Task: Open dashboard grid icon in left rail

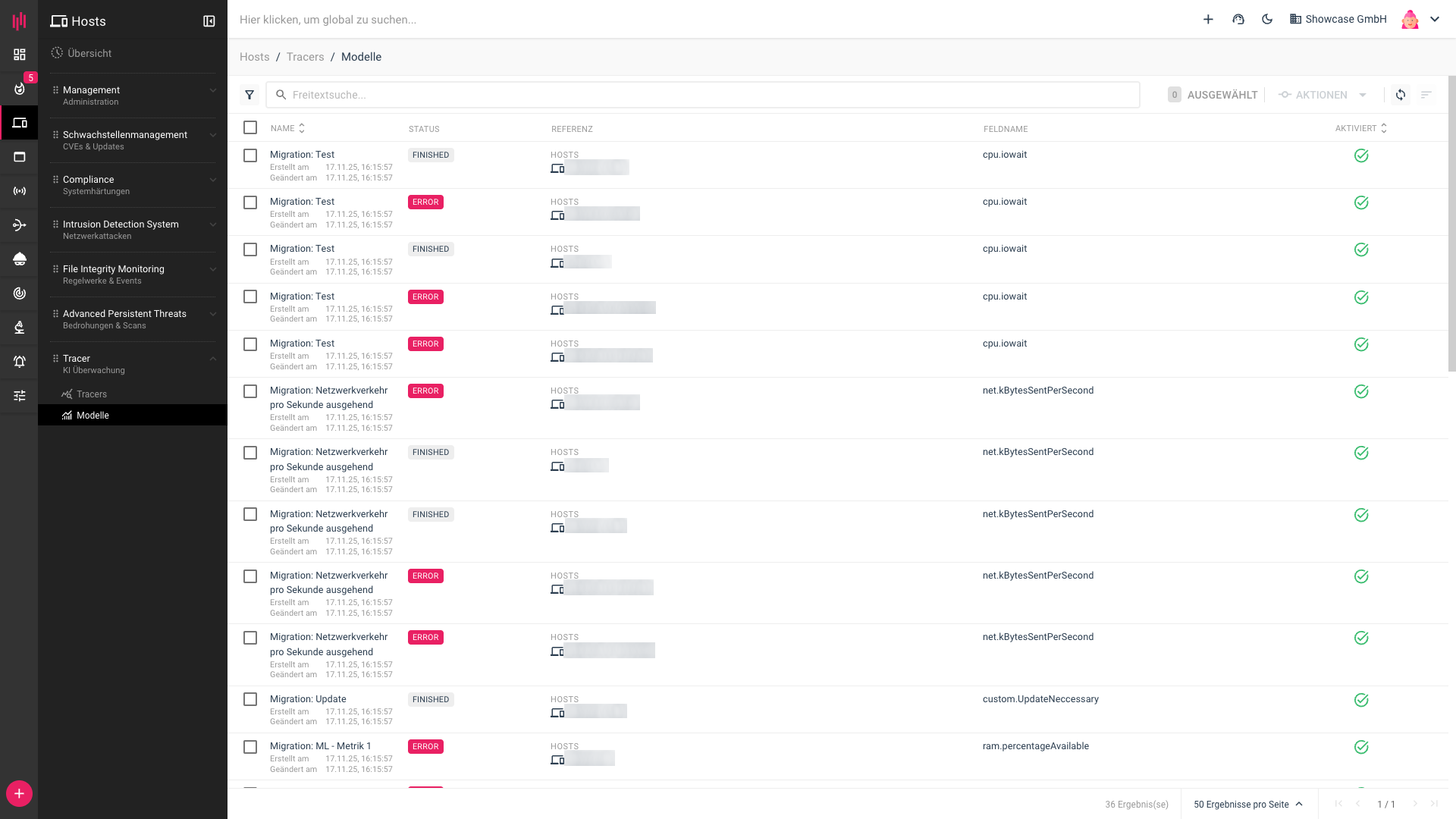Action: coord(20,55)
